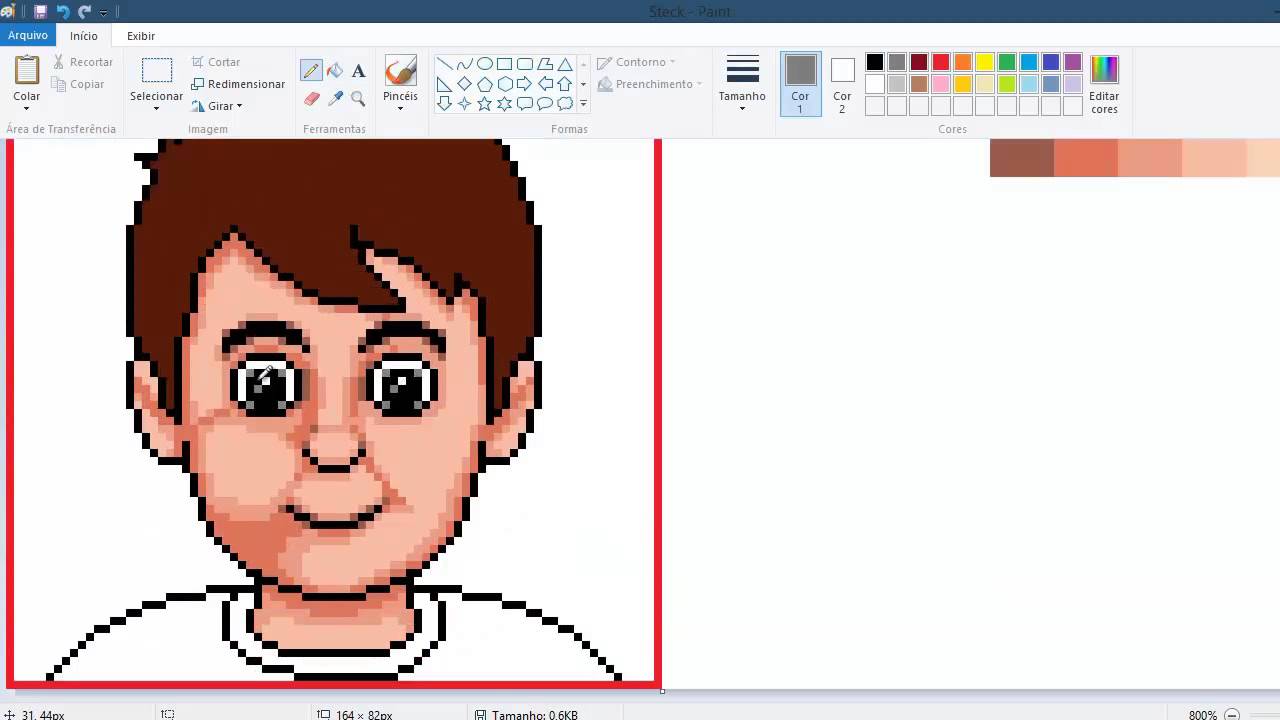Click the 800% zoom level text
This screenshot has width=1280, height=720.
pos(1202,714)
